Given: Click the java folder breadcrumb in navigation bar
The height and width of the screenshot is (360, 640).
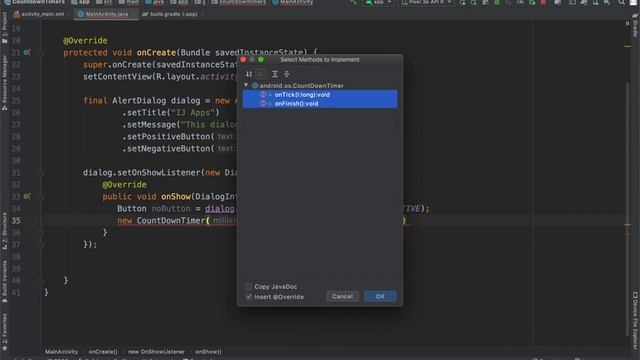Looking at the screenshot, I should 155,2.
